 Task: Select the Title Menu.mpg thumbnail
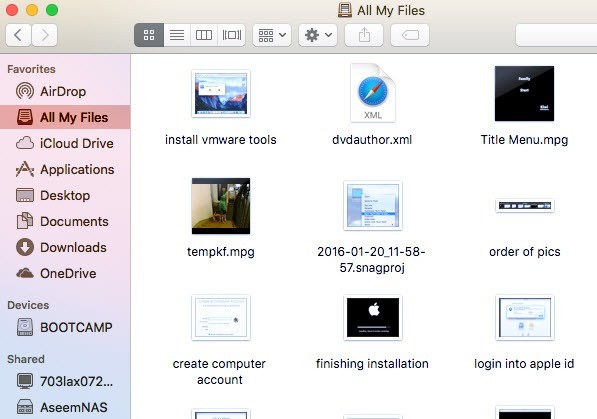click(524, 93)
